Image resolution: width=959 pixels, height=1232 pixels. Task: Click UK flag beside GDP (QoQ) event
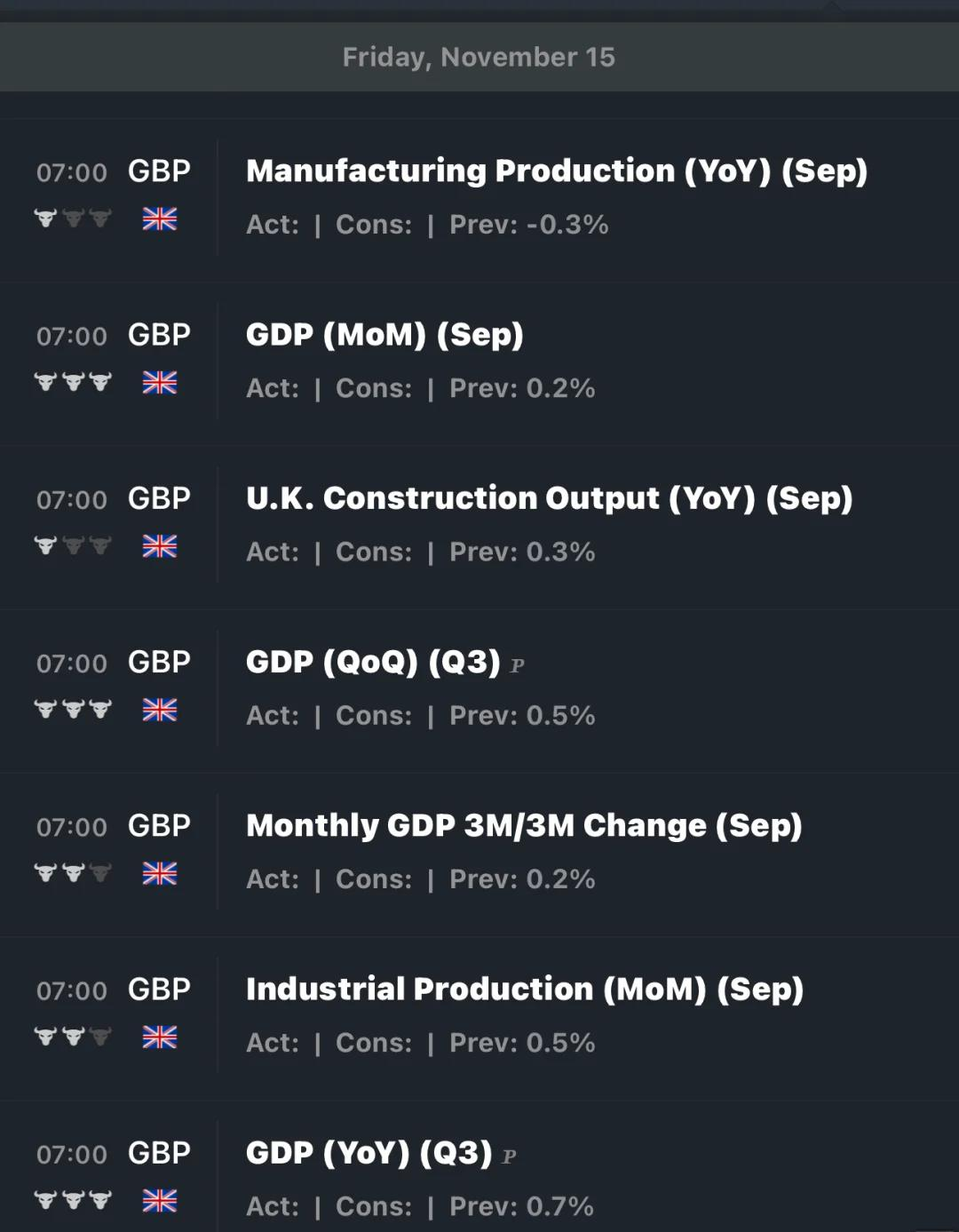[160, 710]
